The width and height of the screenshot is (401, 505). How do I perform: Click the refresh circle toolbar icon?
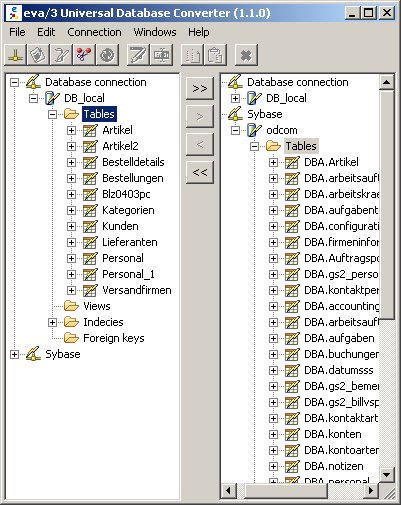107,55
